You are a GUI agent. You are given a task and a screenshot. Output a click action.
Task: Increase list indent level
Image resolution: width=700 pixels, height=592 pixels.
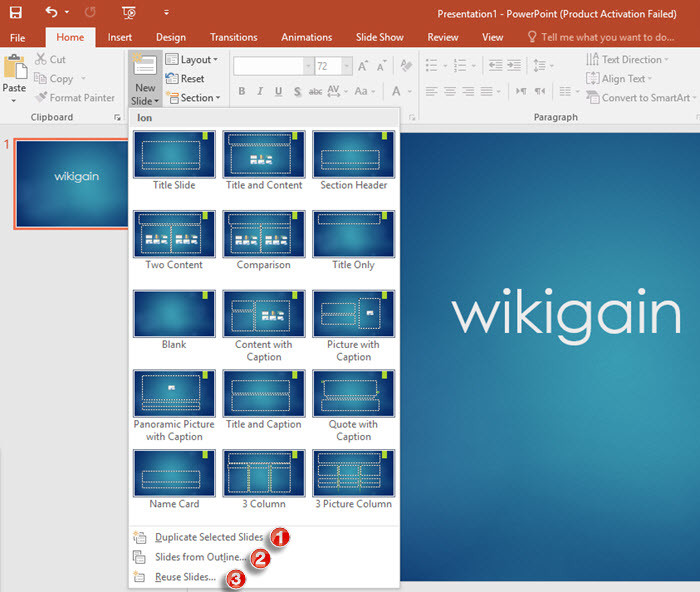[514, 65]
